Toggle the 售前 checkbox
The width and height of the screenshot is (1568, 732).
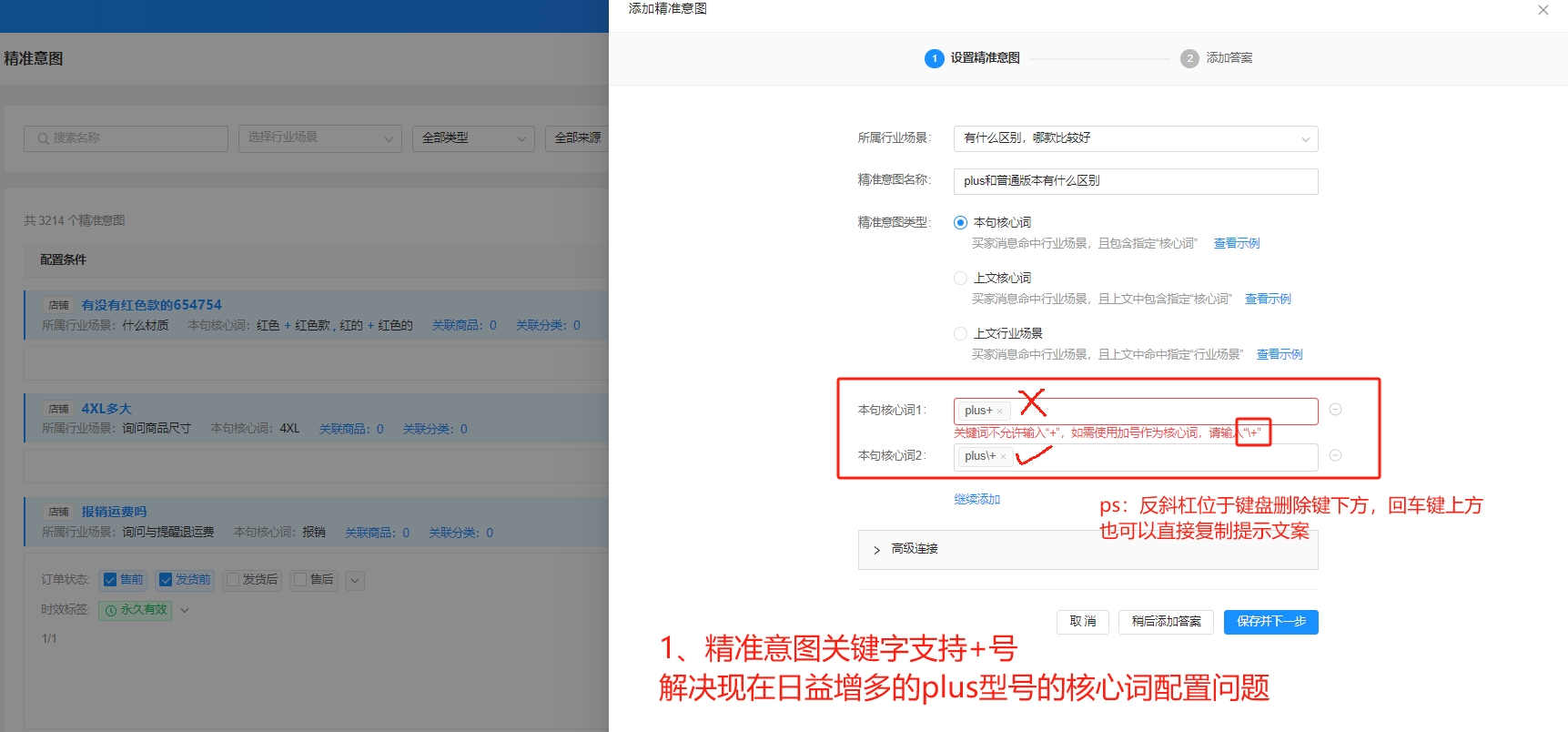point(110,580)
